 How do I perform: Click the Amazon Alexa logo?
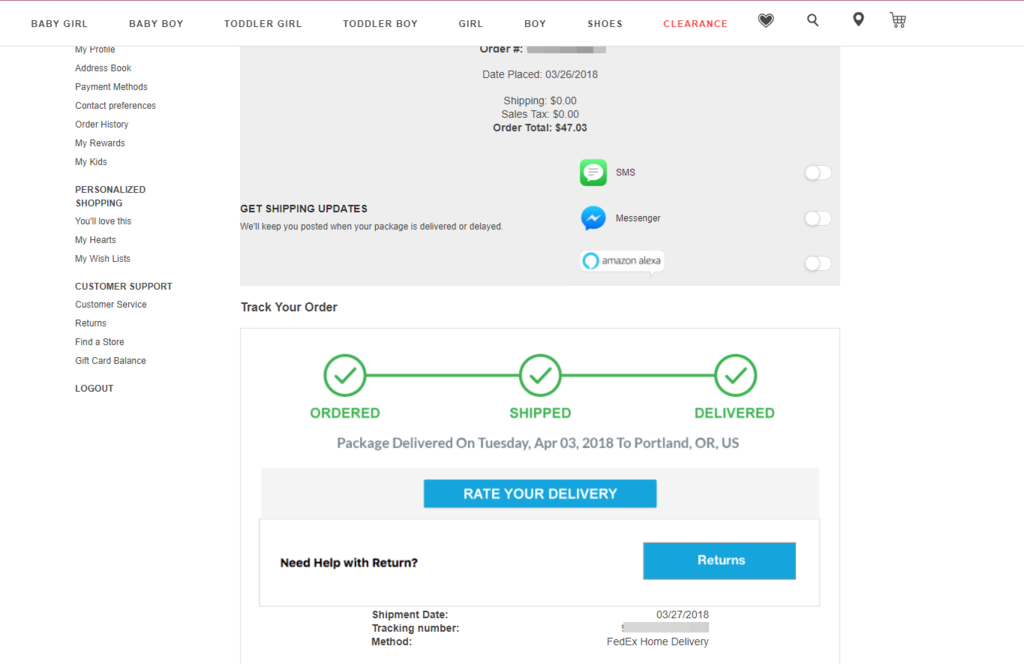[x=621, y=262]
